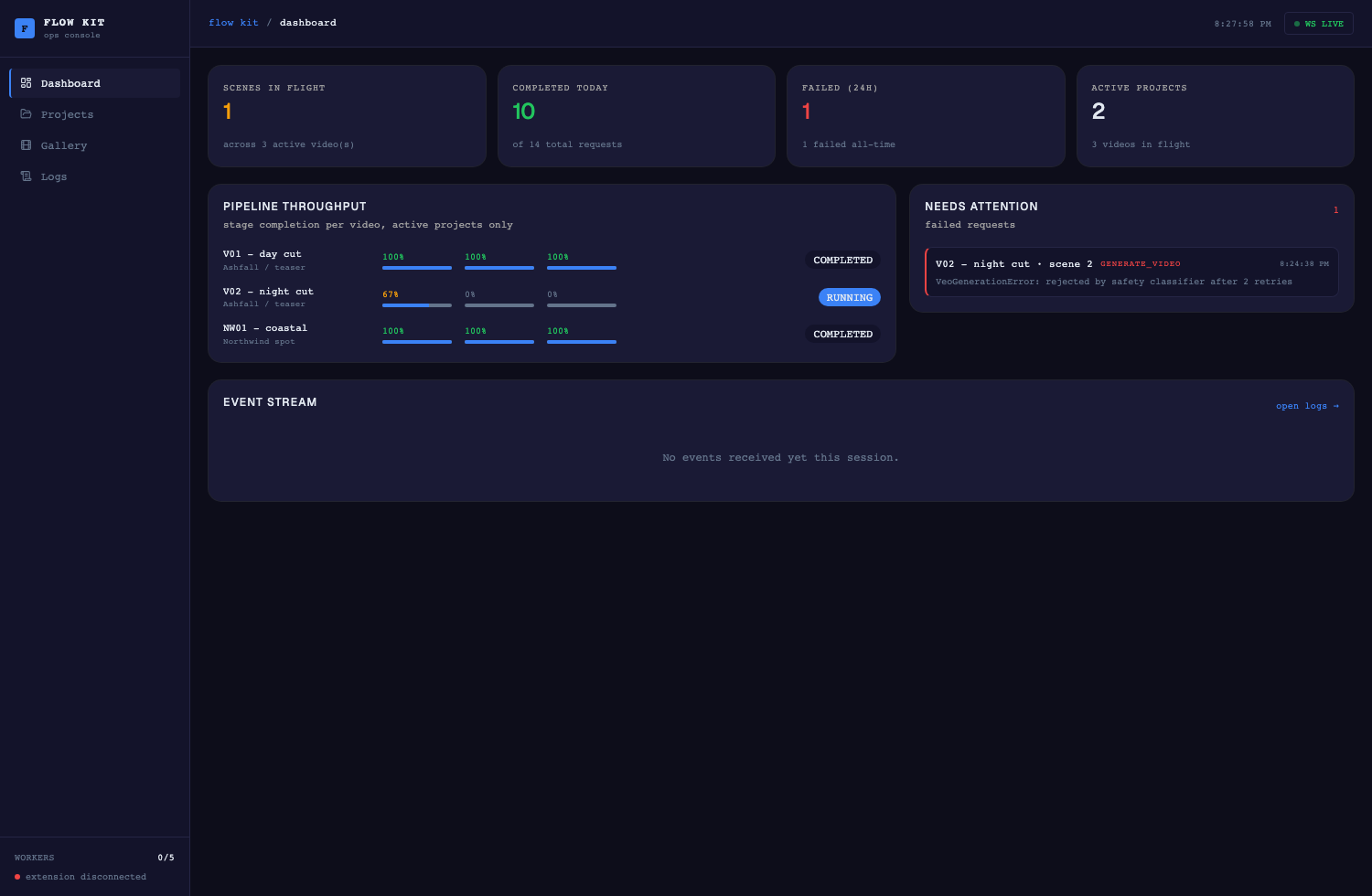Open the Completed Today stat card
The height and width of the screenshot is (896, 1372).
coord(637,116)
